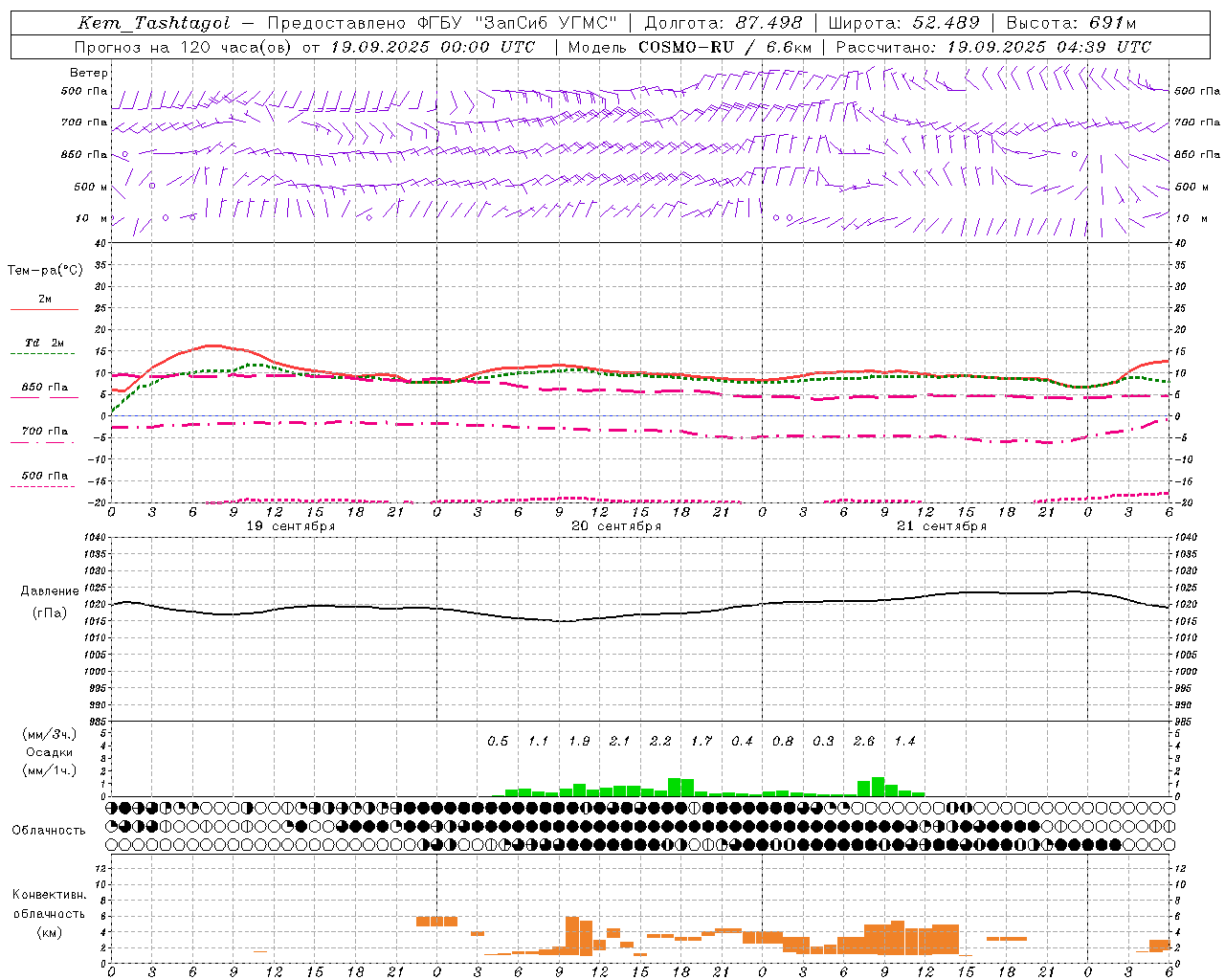Click the 21 сентября date label
This screenshot has width=1225, height=980.
click(x=942, y=526)
